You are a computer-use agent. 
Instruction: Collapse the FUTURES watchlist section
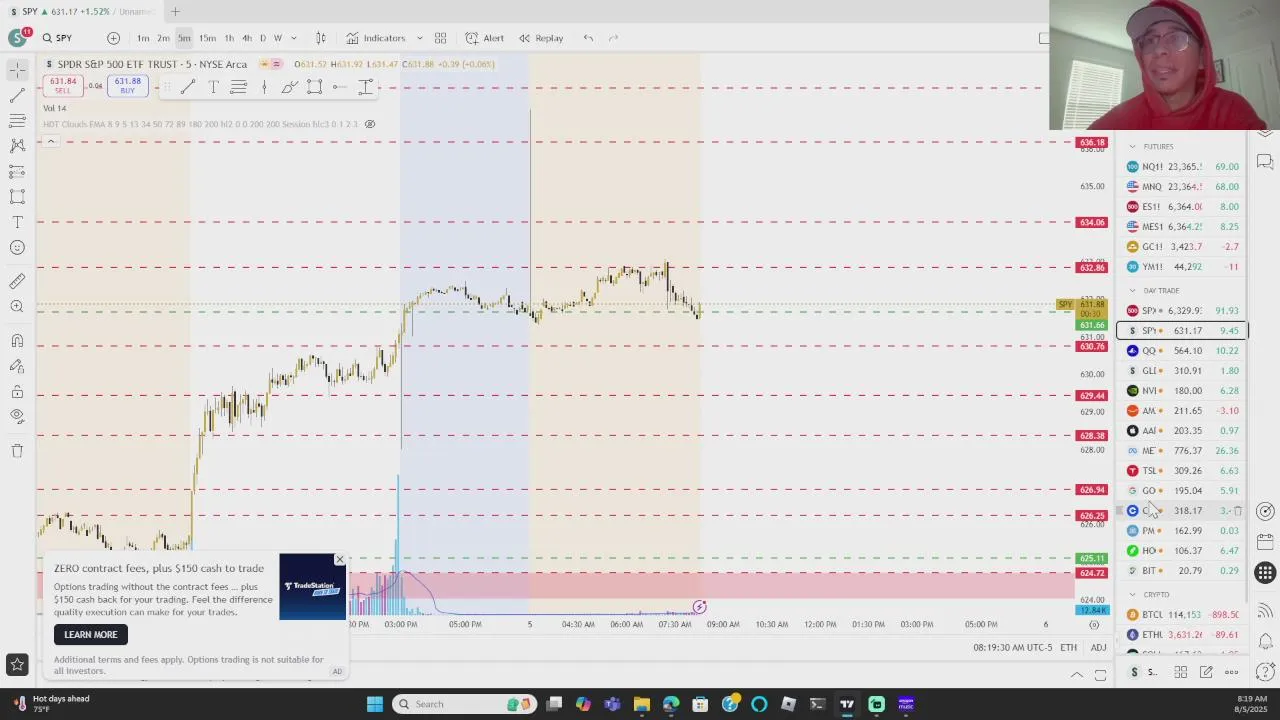click(x=1132, y=147)
